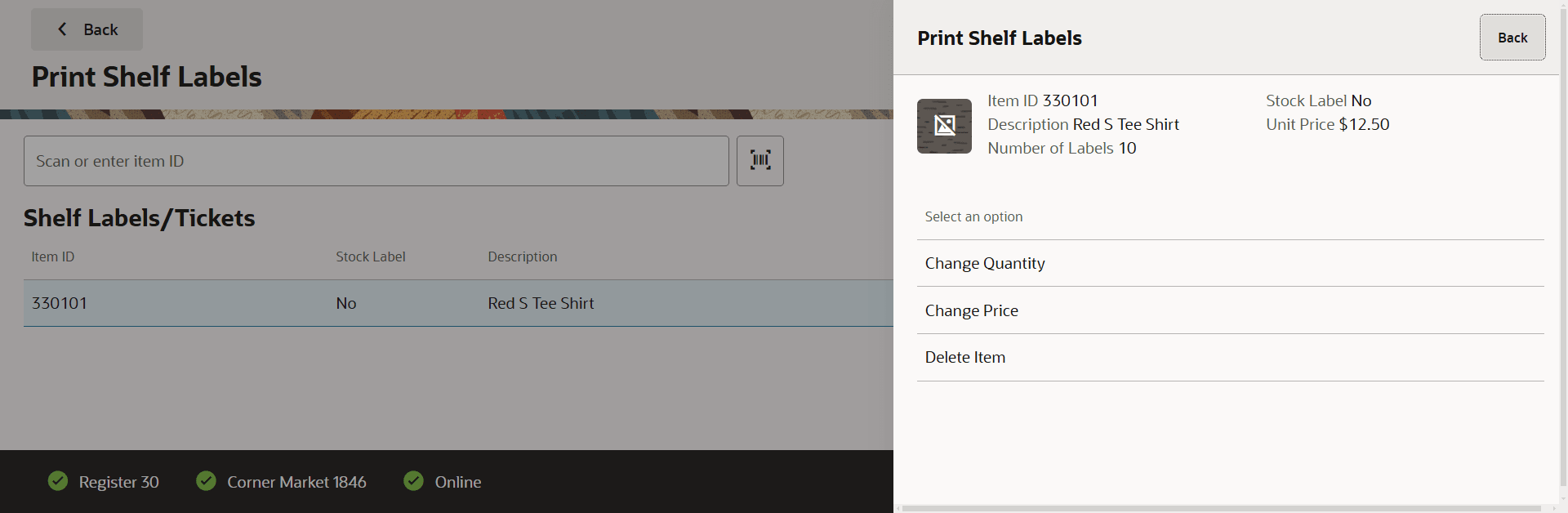Click the left chevron in Back button

(x=62, y=29)
